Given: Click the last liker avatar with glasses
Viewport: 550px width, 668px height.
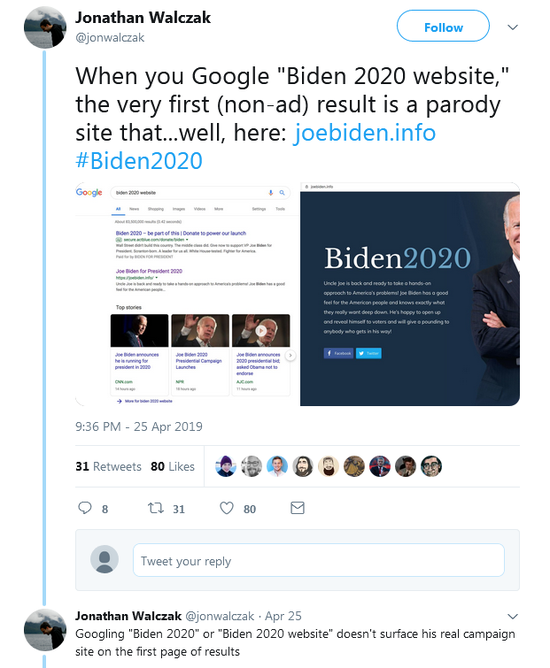Looking at the screenshot, I should coord(431,466).
